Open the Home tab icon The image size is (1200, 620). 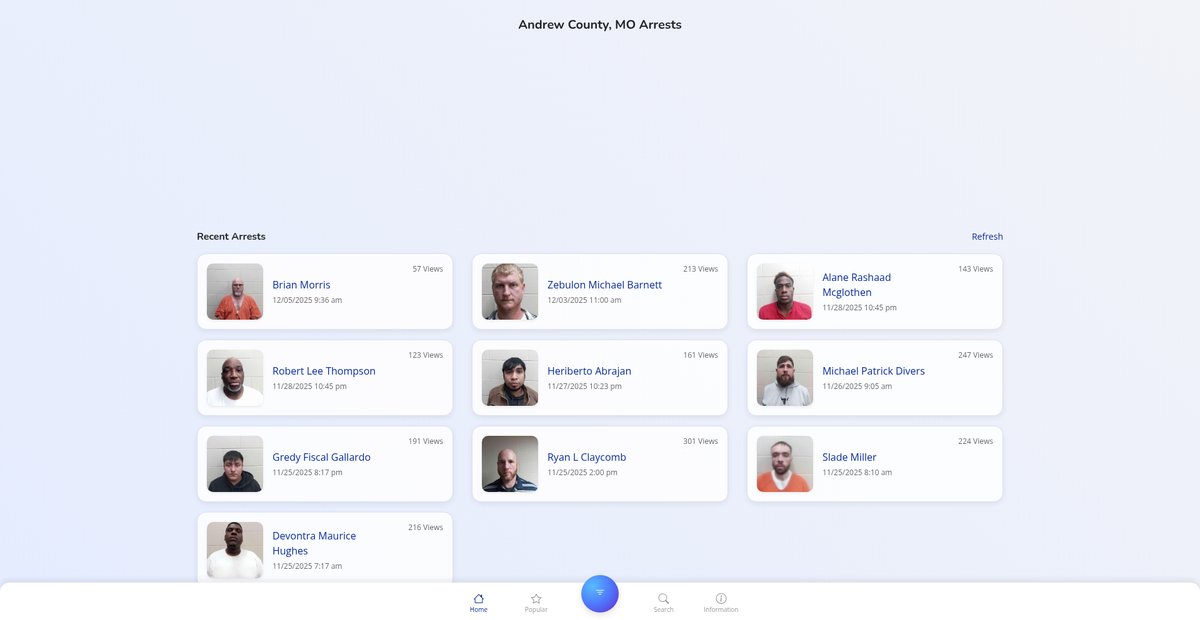tap(479, 598)
